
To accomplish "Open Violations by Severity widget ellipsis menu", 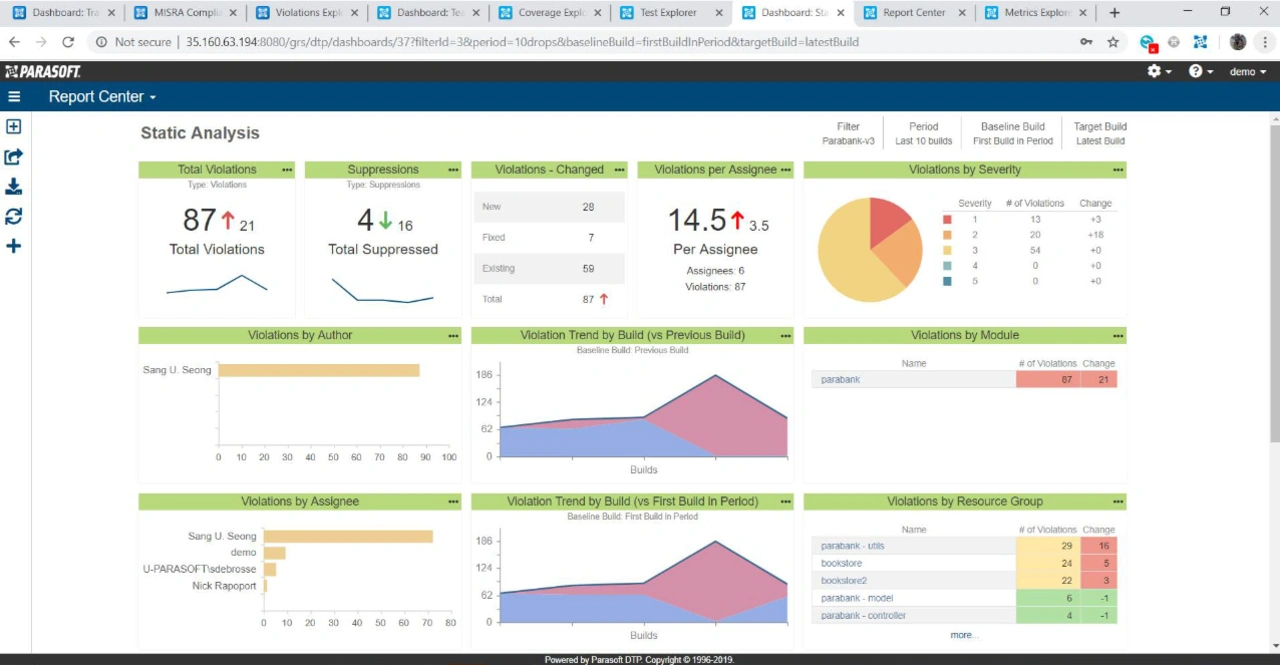I will click(x=1118, y=170).
